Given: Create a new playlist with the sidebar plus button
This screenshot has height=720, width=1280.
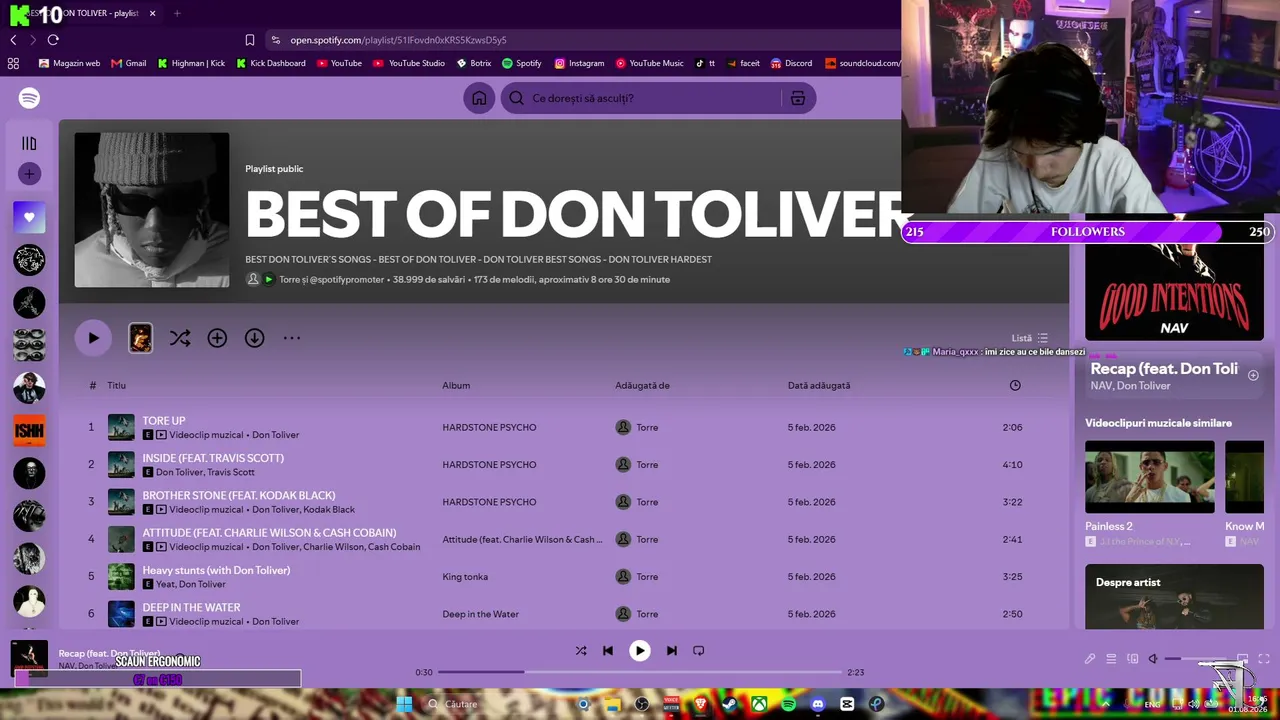Looking at the screenshot, I should (29, 174).
